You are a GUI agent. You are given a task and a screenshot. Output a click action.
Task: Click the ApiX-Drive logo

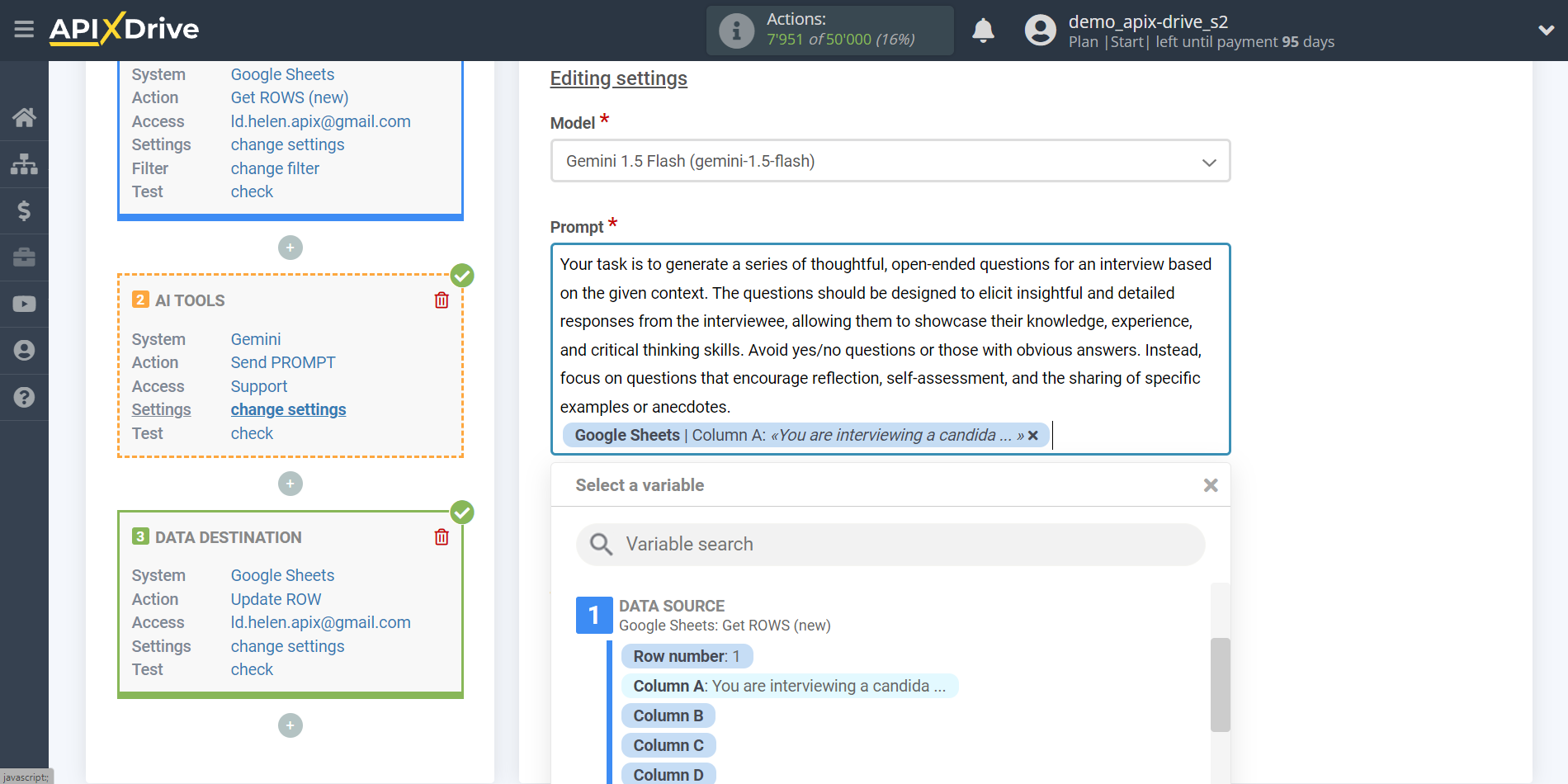(124, 29)
